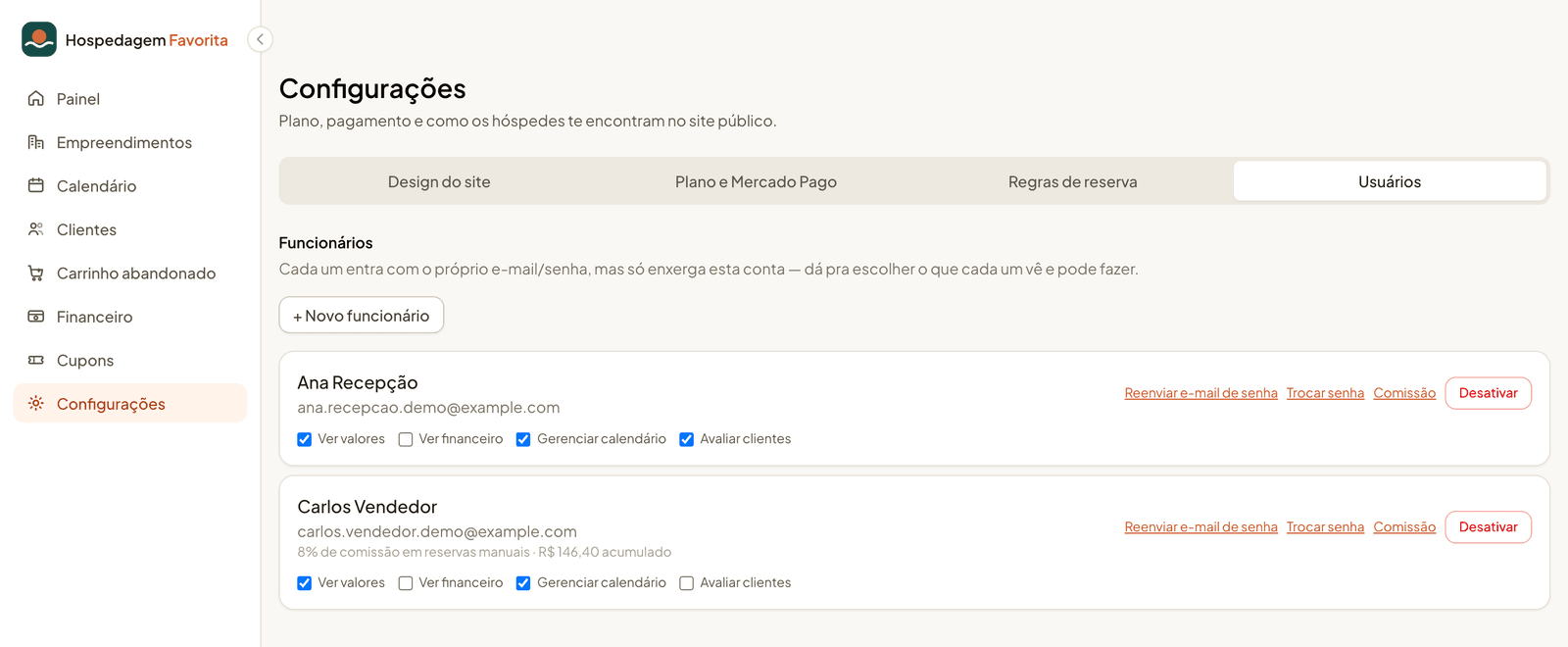Click the Configurações gear icon
This screenshot has height=647, width=1568.
click(36, 404)
